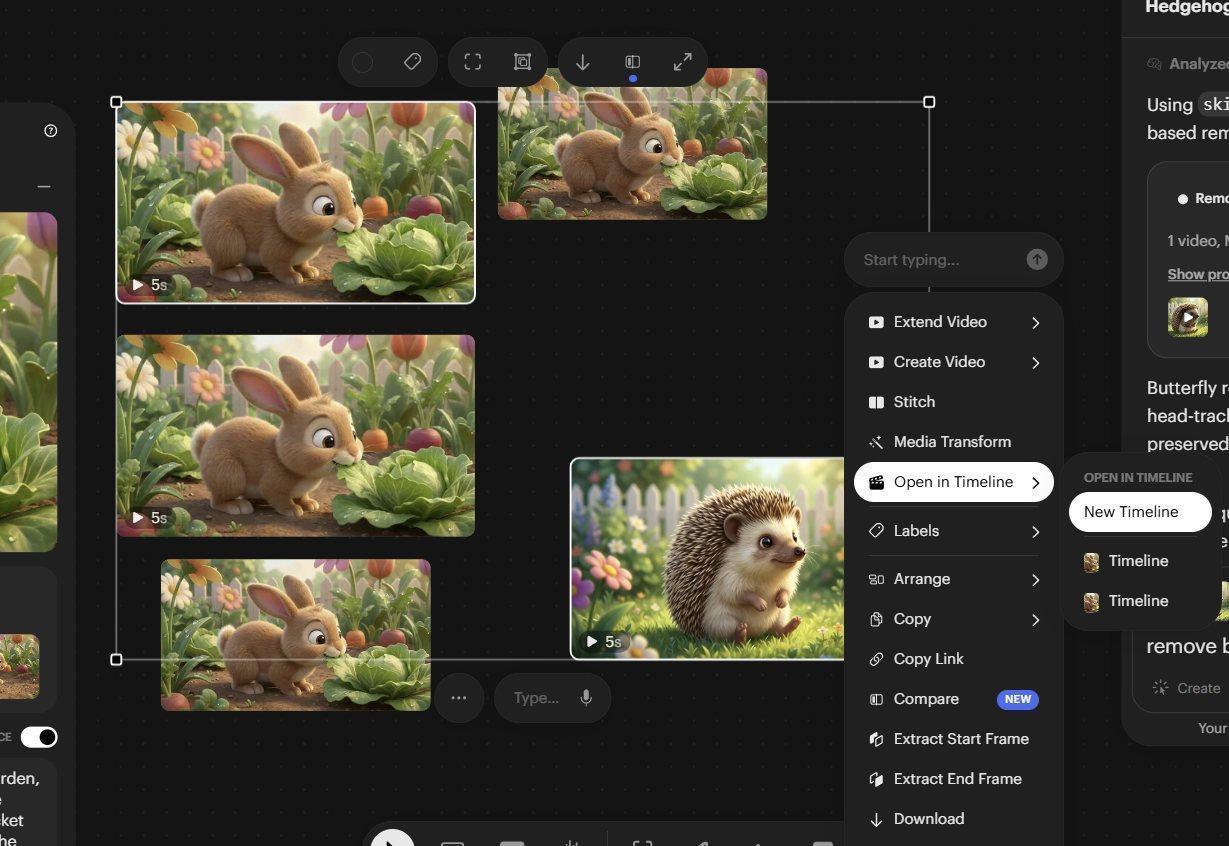Expand the Extend Video submenu arrow
The width and height of the screenshot is (1229, 846).
(1036, 322)
